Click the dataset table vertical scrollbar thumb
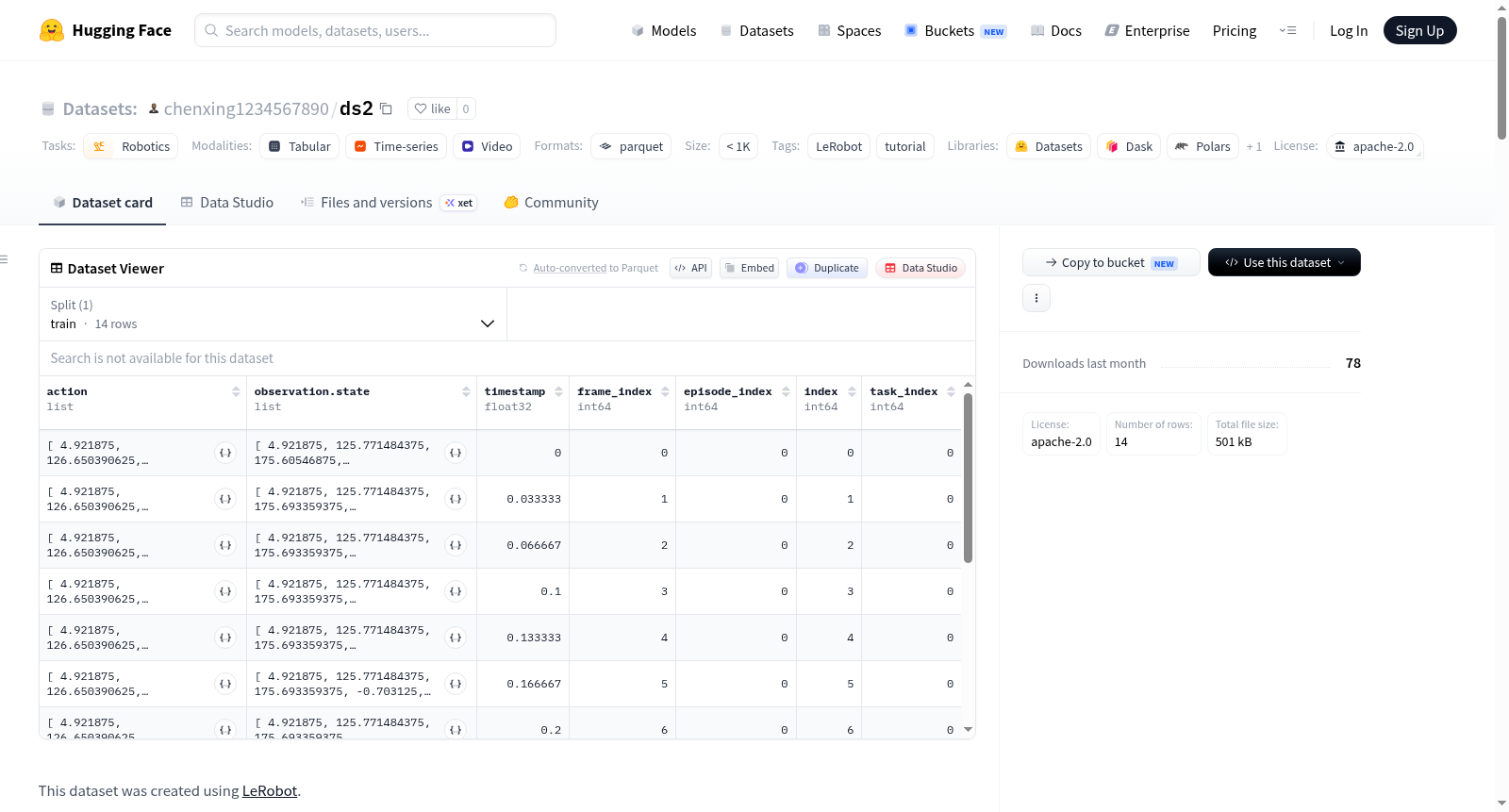This screenshot has height=812, width=1509. [968, 478]
